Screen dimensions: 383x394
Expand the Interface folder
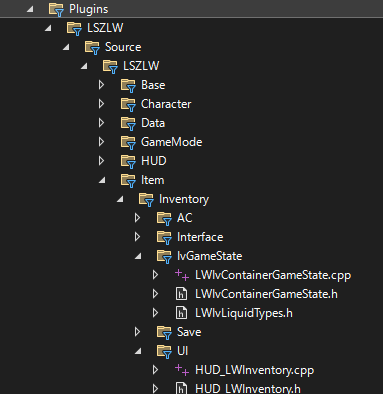(138, 237)
